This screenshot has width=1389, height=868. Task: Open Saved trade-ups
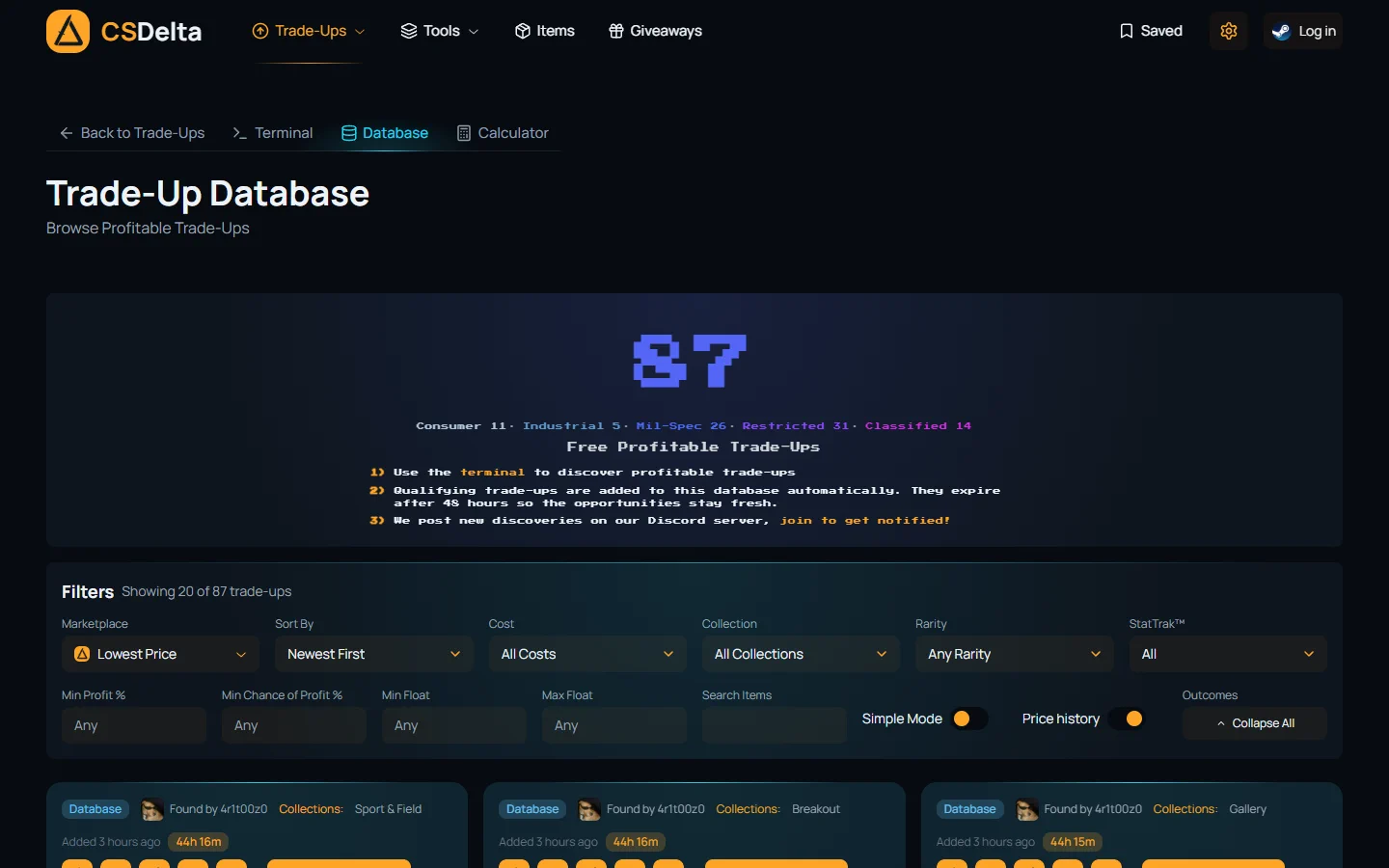click(1151, 31)
